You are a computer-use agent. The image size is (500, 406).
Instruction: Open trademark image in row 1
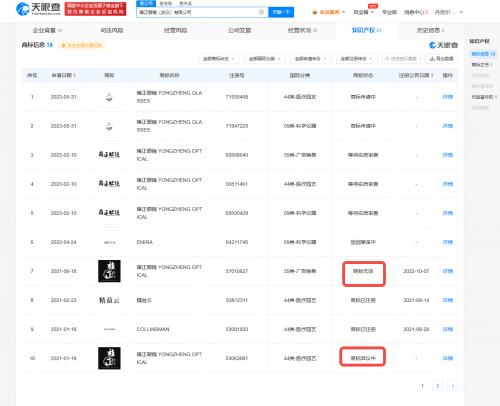(x=109, y=97)
